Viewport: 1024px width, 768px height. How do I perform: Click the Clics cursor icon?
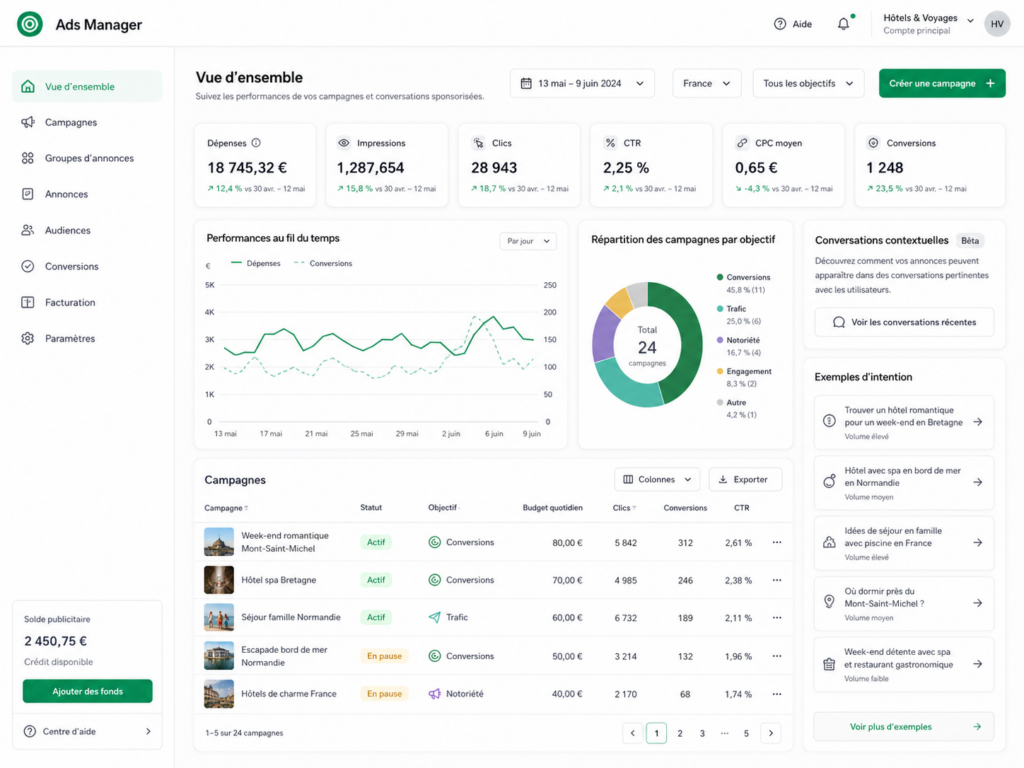click(x=479, y=142)
